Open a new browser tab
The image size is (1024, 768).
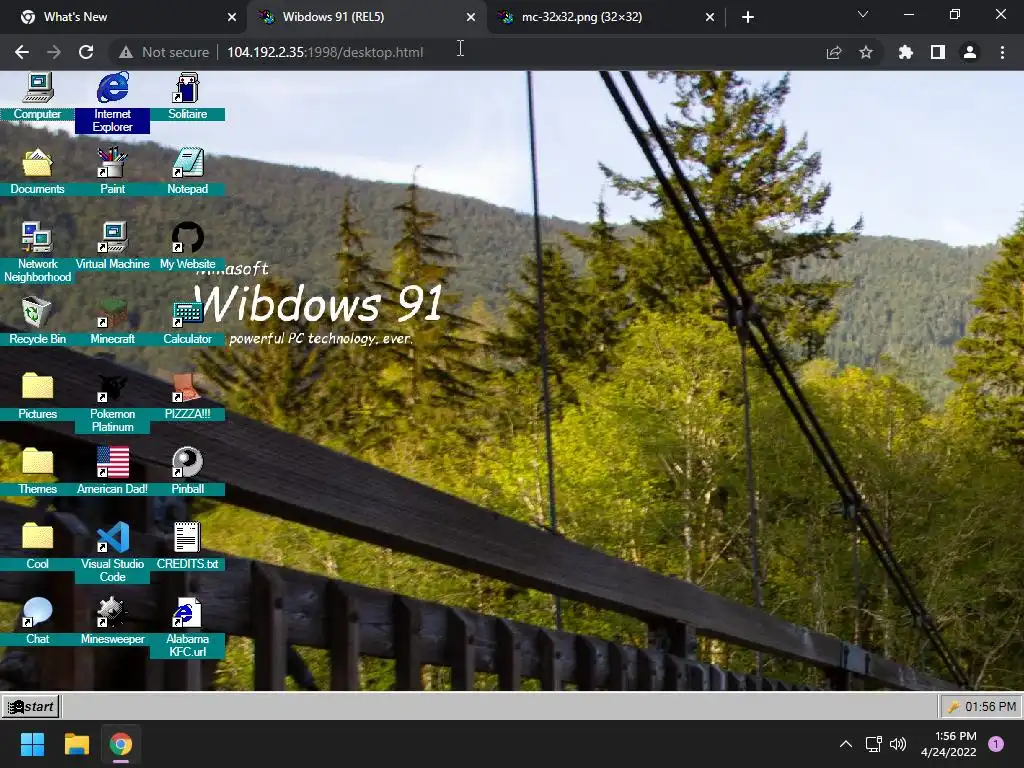click(748, 18)
